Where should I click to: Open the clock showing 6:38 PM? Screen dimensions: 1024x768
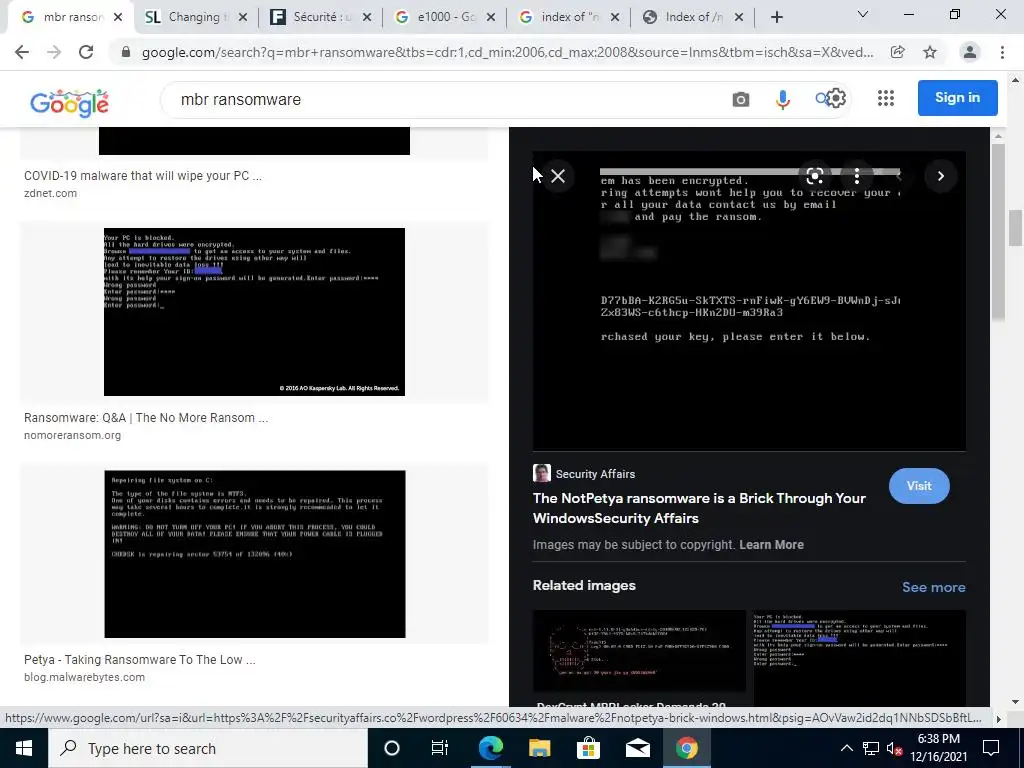coord(939,748)
